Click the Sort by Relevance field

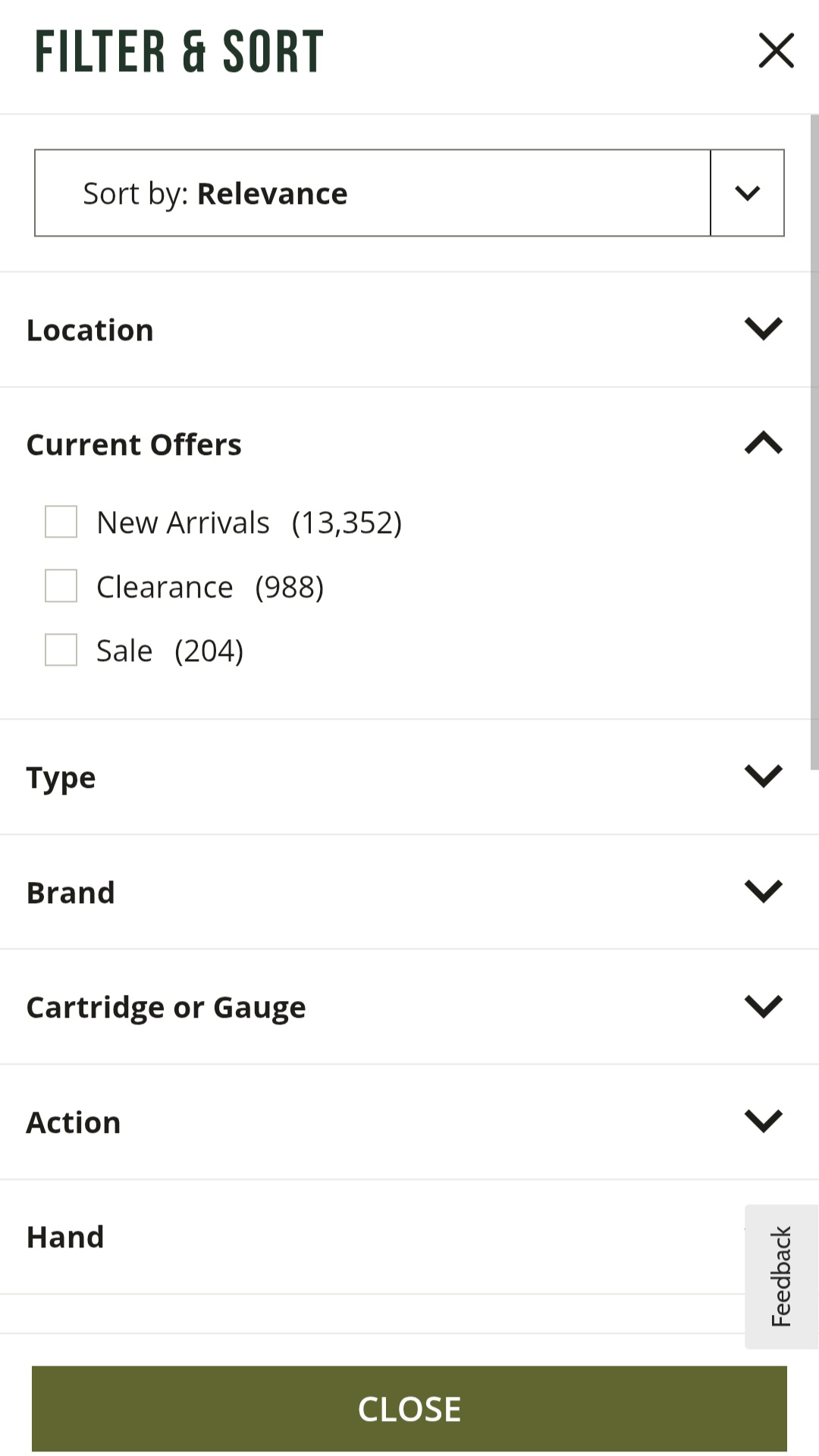point(372,193)
